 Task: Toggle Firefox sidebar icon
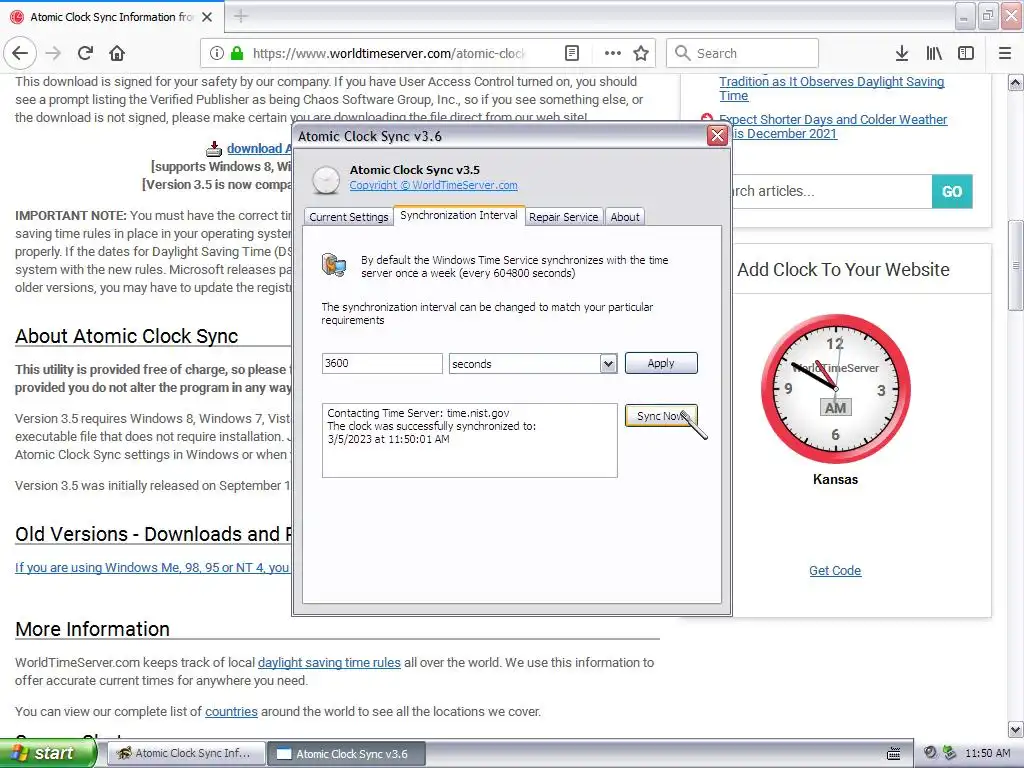966,53
